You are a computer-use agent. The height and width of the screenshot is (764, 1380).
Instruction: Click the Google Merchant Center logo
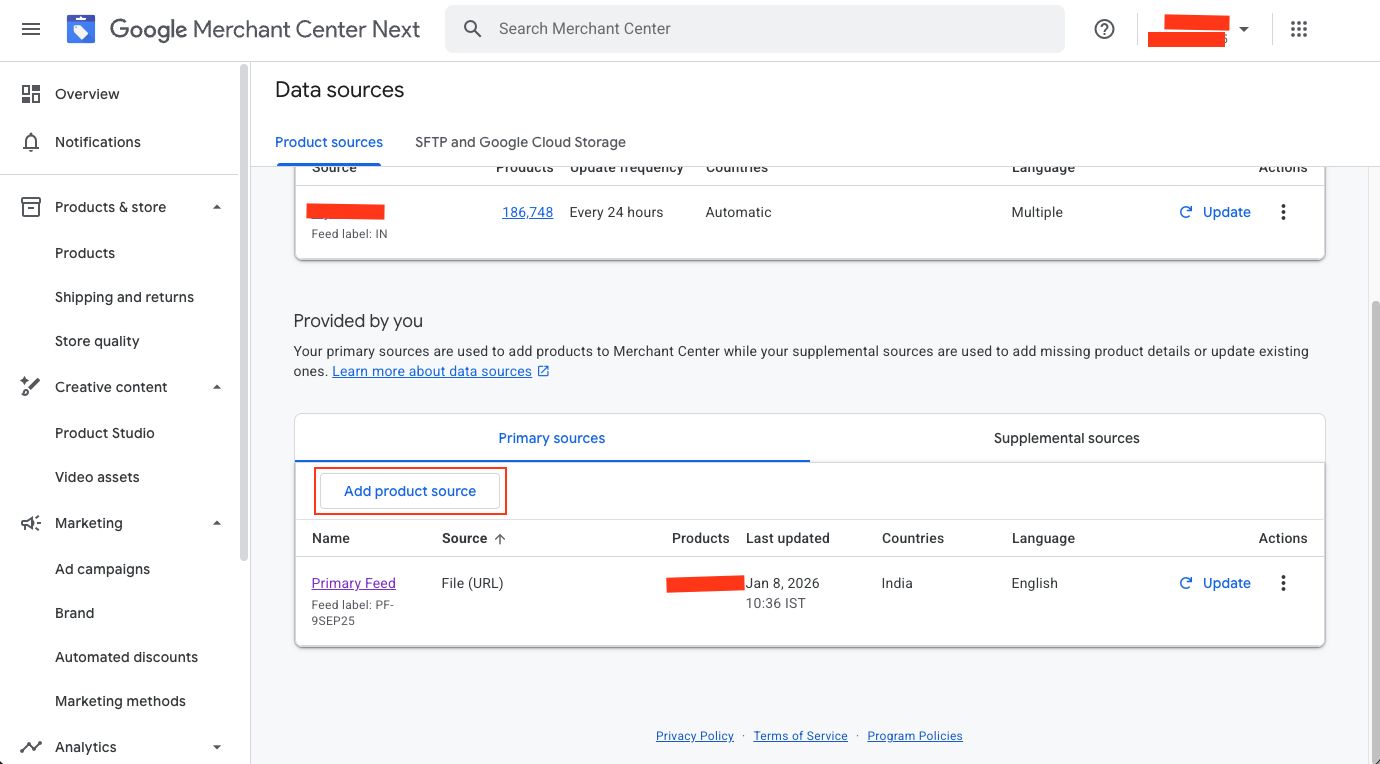[x=81, y=29]
